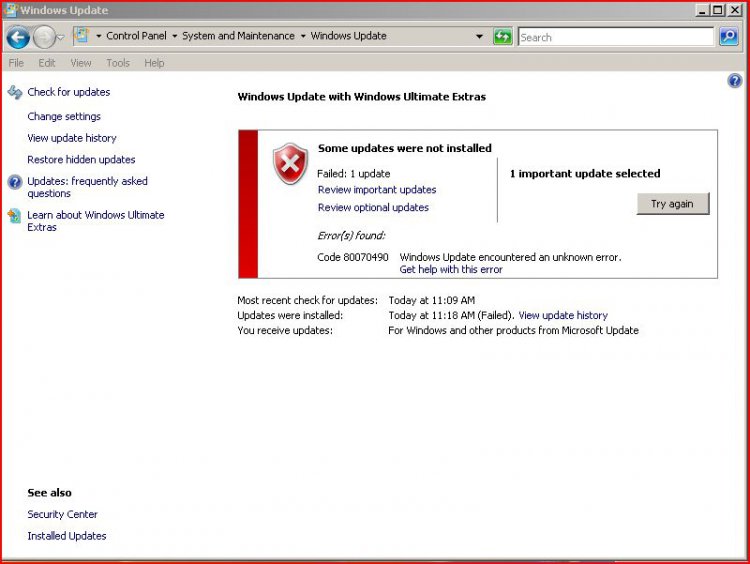Click the red error shield icon
Image resolution: width=750 pixels, height=564 pixels.
pos(290,164)
